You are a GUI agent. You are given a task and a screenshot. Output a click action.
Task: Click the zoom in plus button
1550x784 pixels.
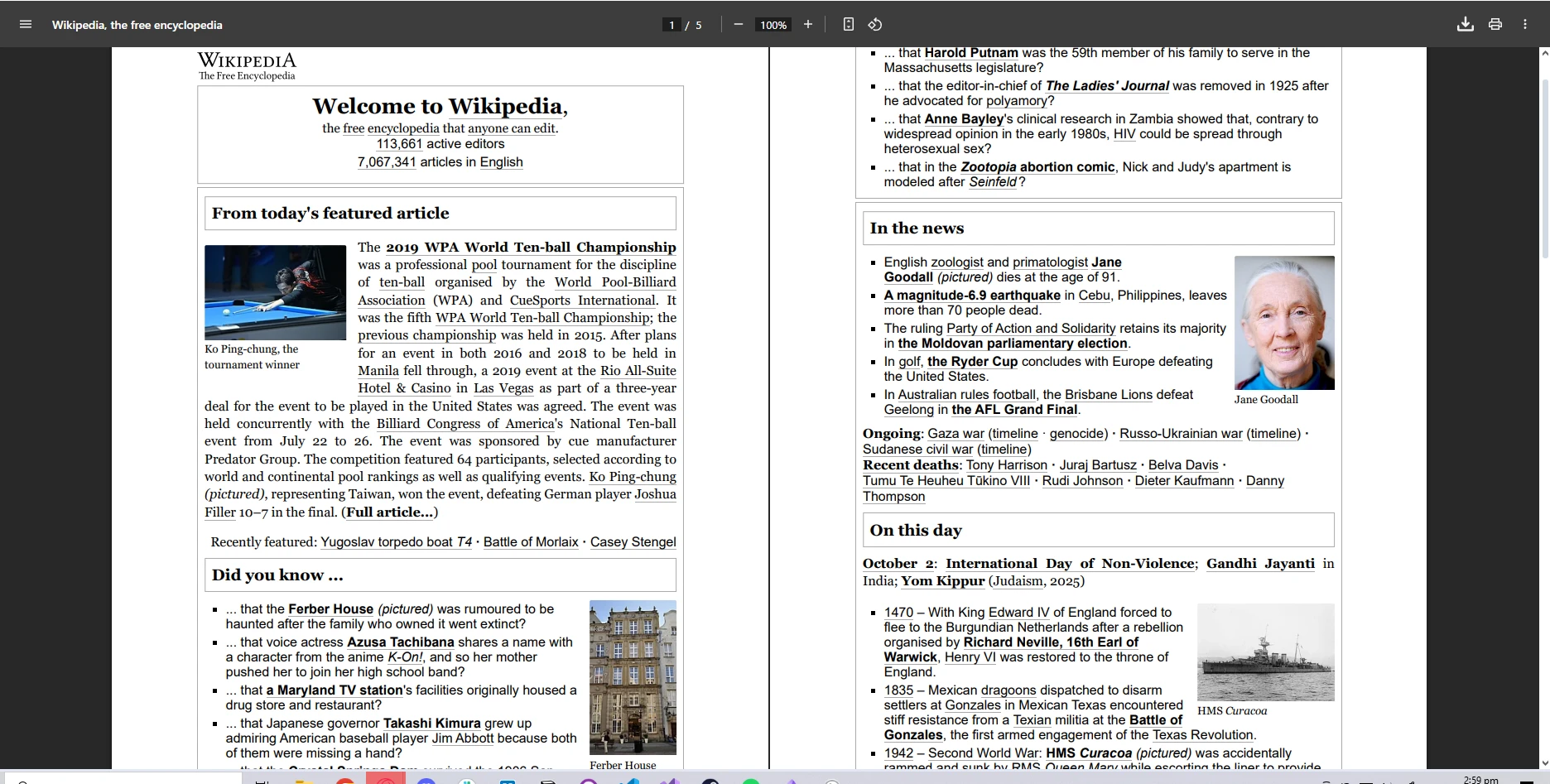[x=808, y=25]
